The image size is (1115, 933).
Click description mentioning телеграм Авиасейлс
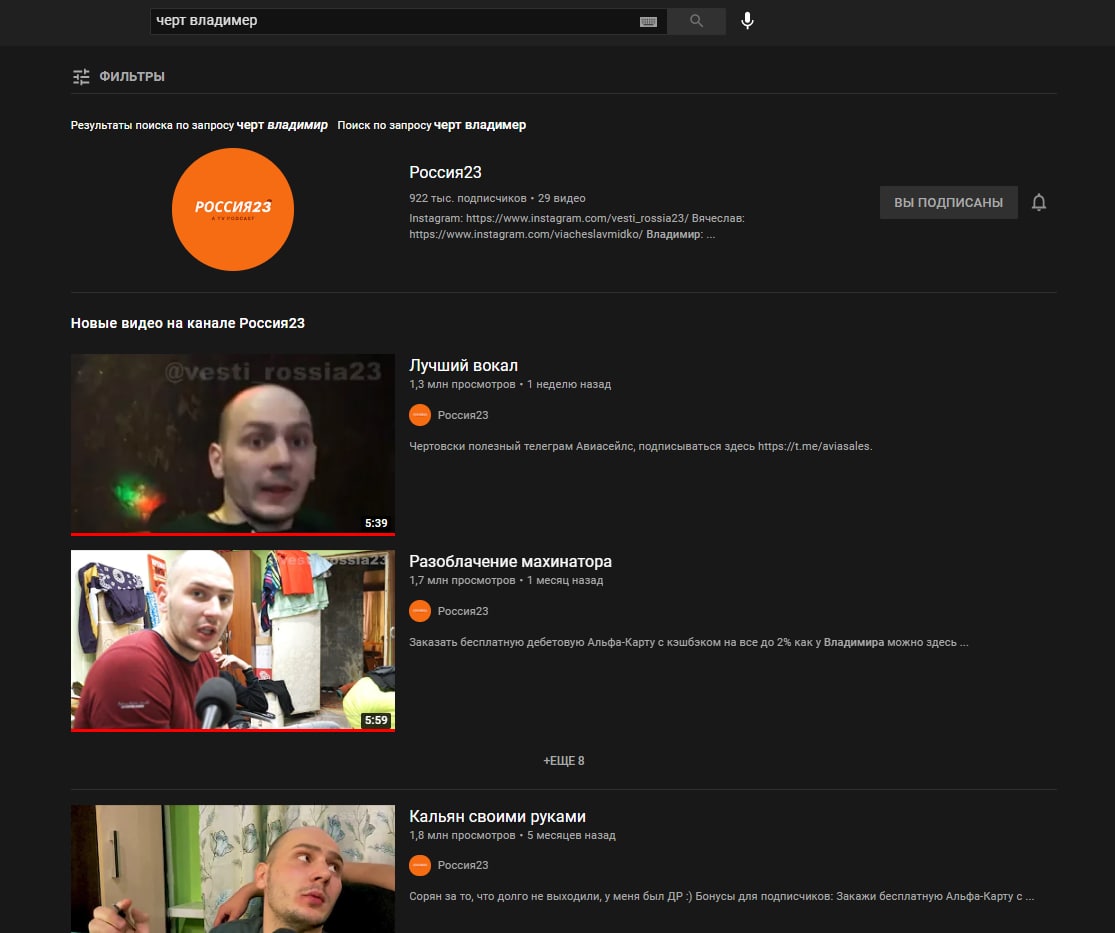(x=641, y=447)
